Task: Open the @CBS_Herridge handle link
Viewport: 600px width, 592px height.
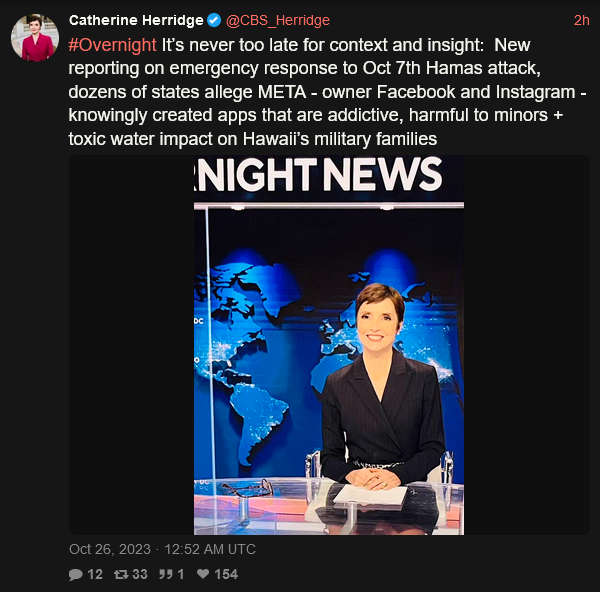Action: 277,20
